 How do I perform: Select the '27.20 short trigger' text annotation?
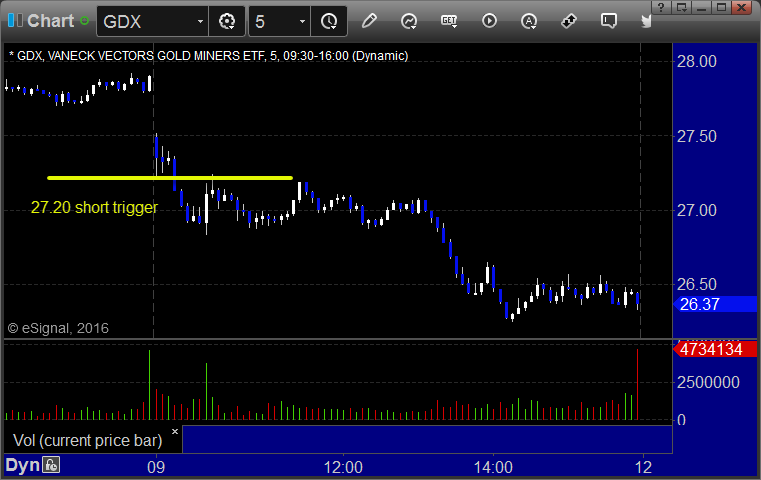point(94,207)
